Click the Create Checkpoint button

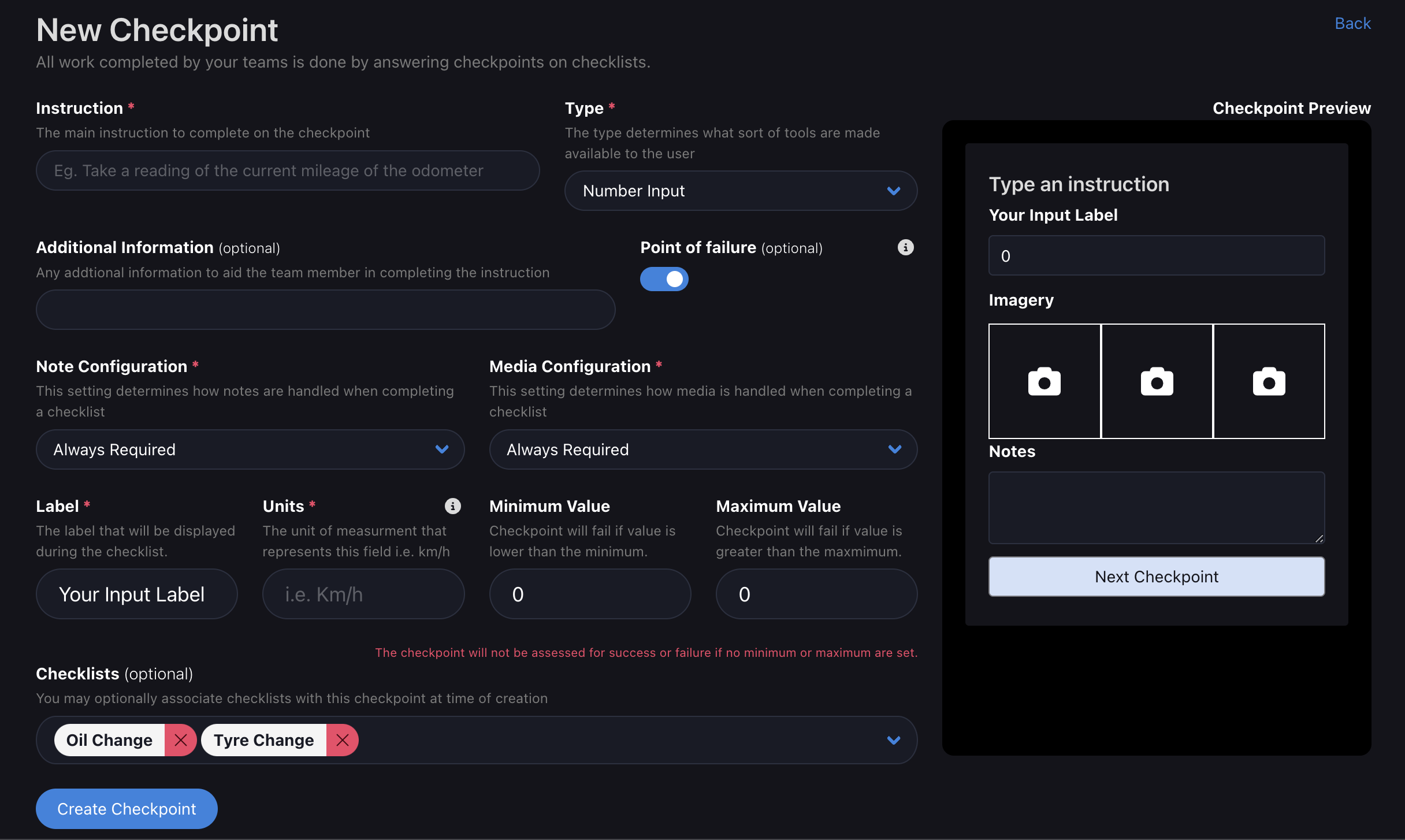tap(127, 809)
